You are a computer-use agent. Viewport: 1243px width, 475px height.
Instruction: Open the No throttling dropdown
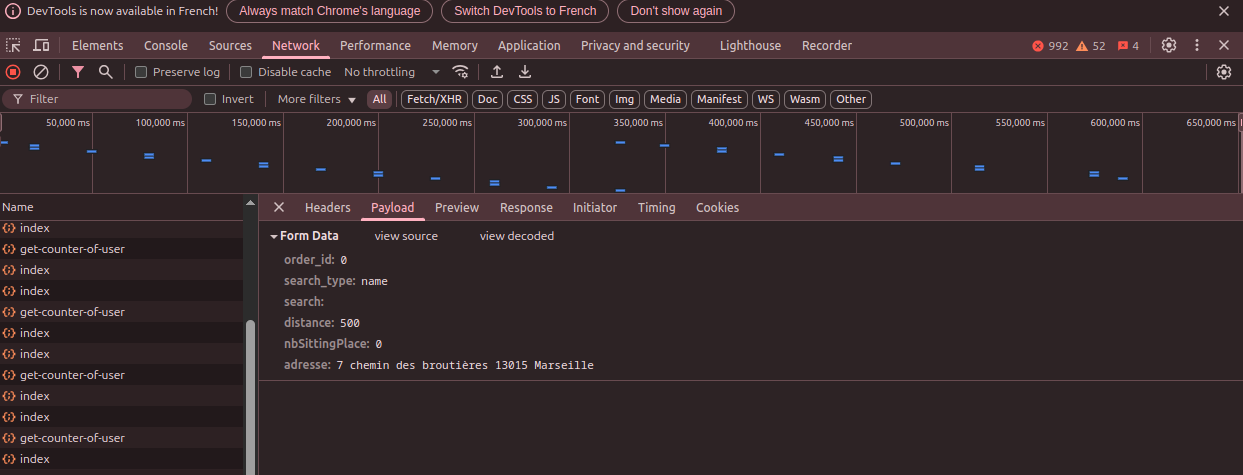point(391,72)
